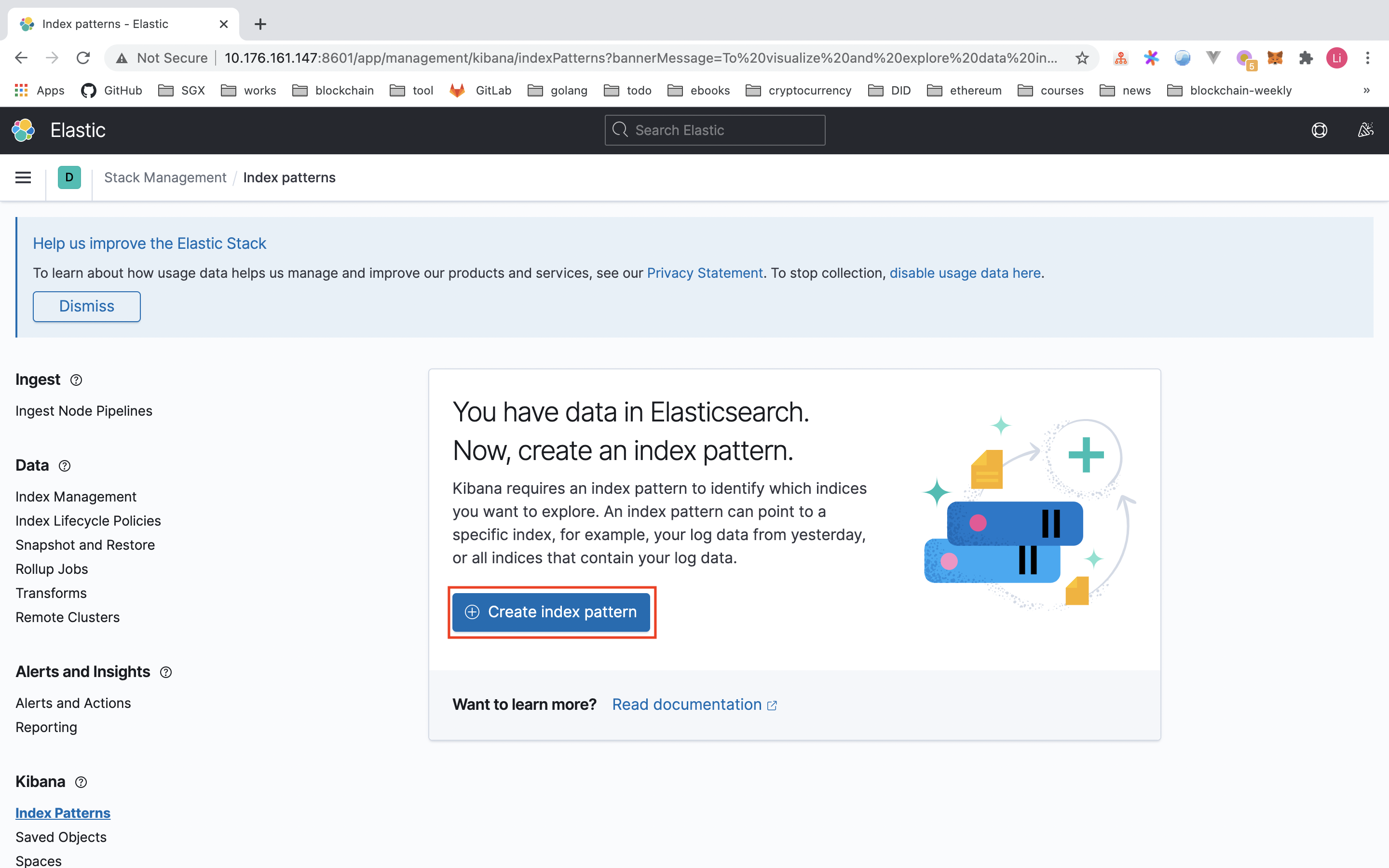Viewport: 1389px width, 868px height.
Task: Click Alerts and Insights help icon
Action: pos(166,672)
